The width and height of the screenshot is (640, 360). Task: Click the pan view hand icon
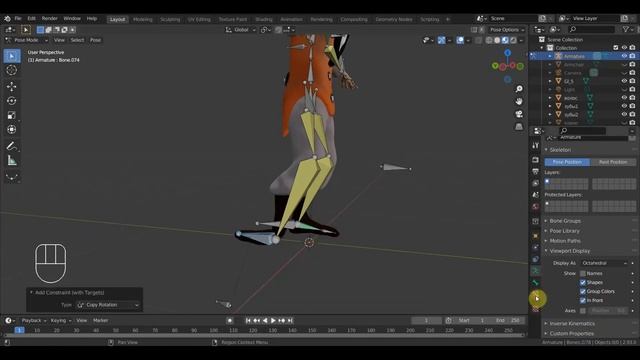(519, 101)
